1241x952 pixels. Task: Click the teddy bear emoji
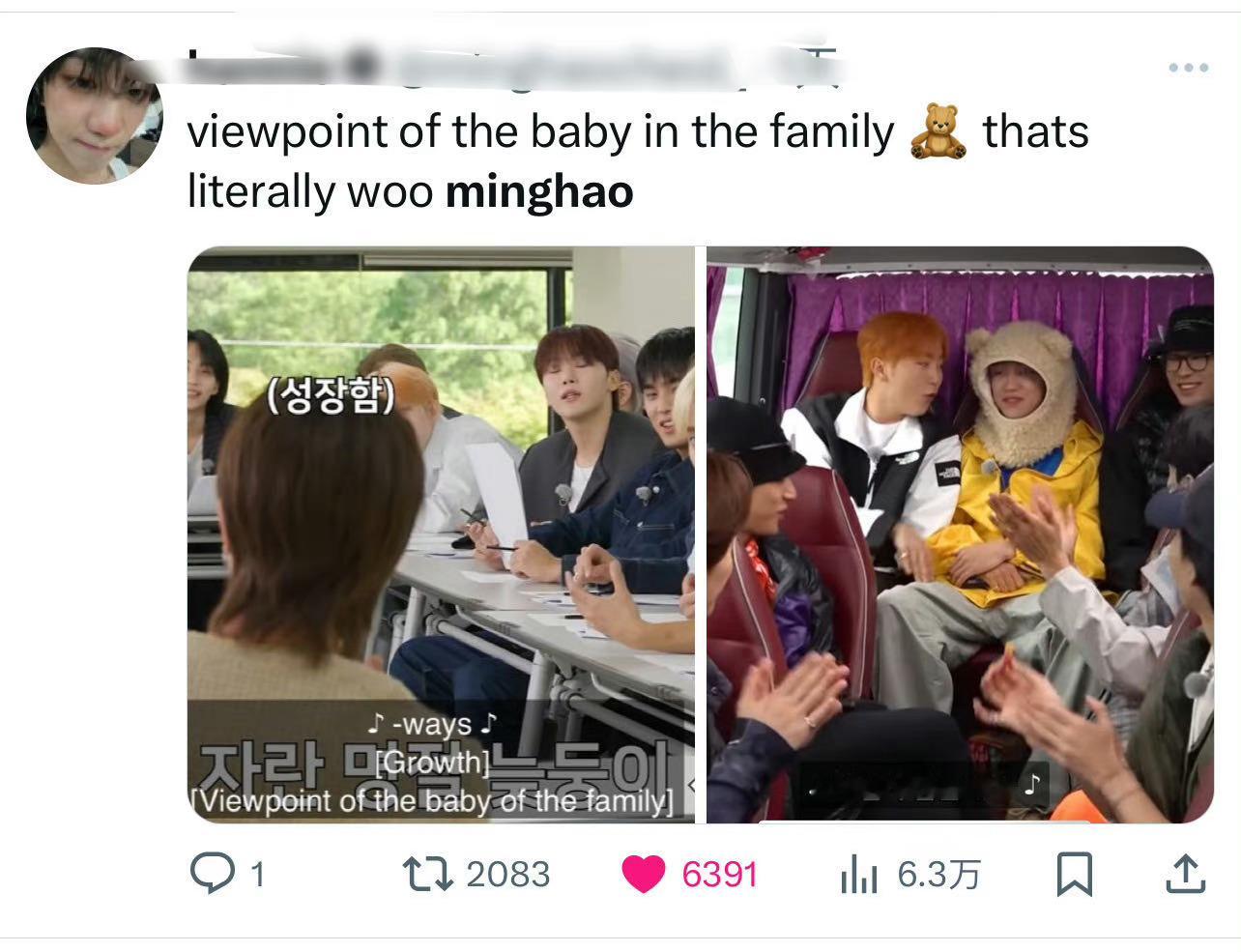(938, 132)
